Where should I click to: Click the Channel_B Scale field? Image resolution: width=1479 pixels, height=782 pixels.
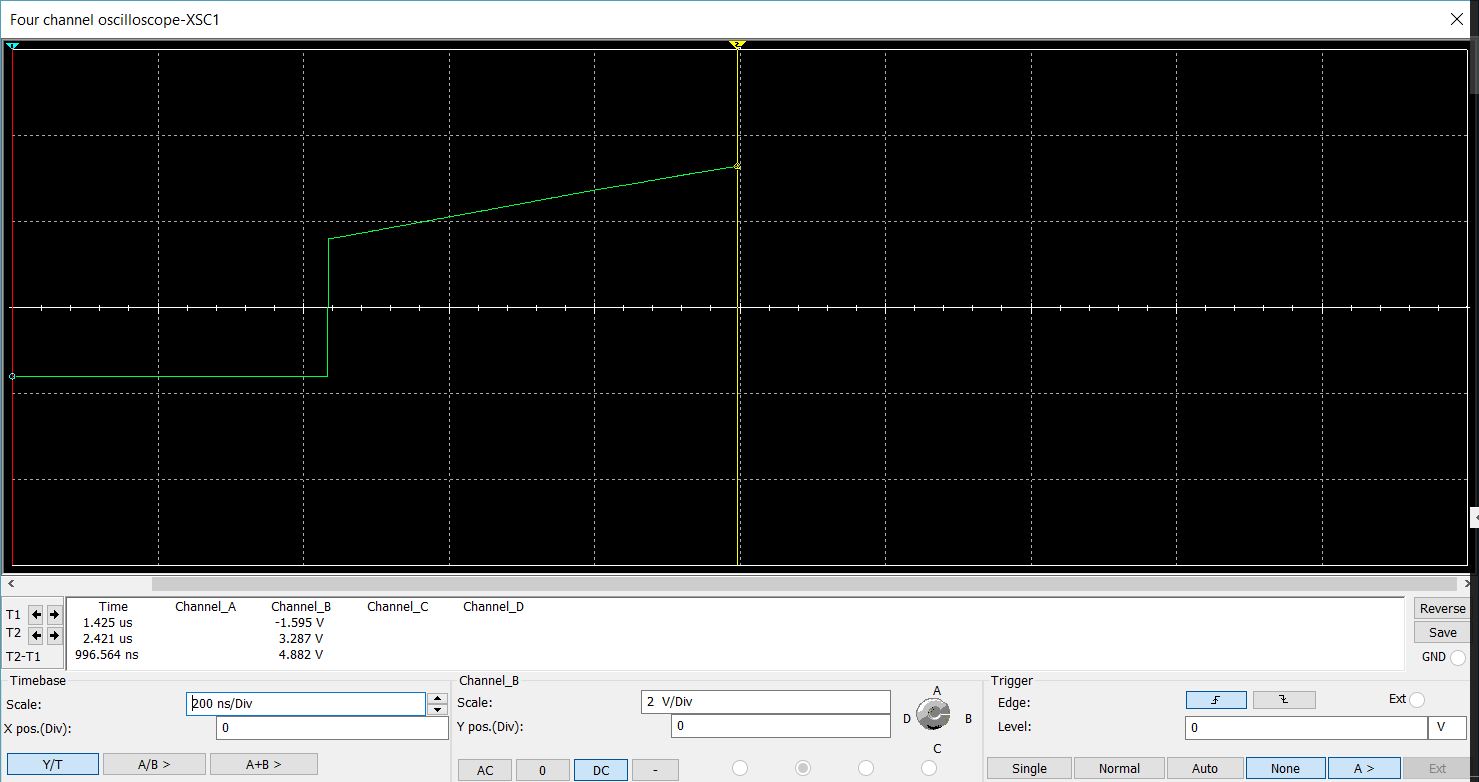[765, 702]
